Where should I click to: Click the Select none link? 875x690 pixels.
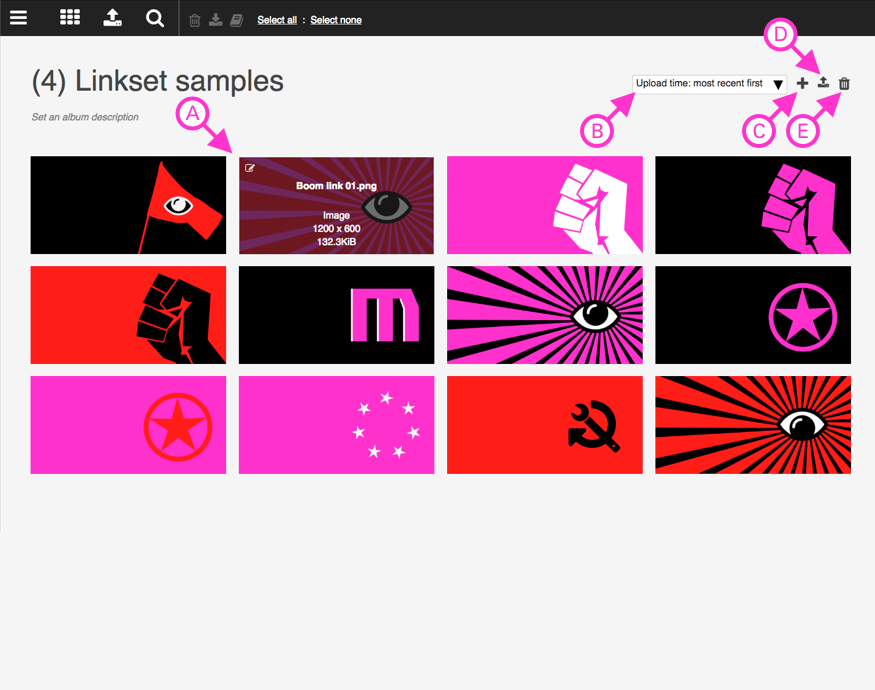pyautogui.click(x=336, y=20)
